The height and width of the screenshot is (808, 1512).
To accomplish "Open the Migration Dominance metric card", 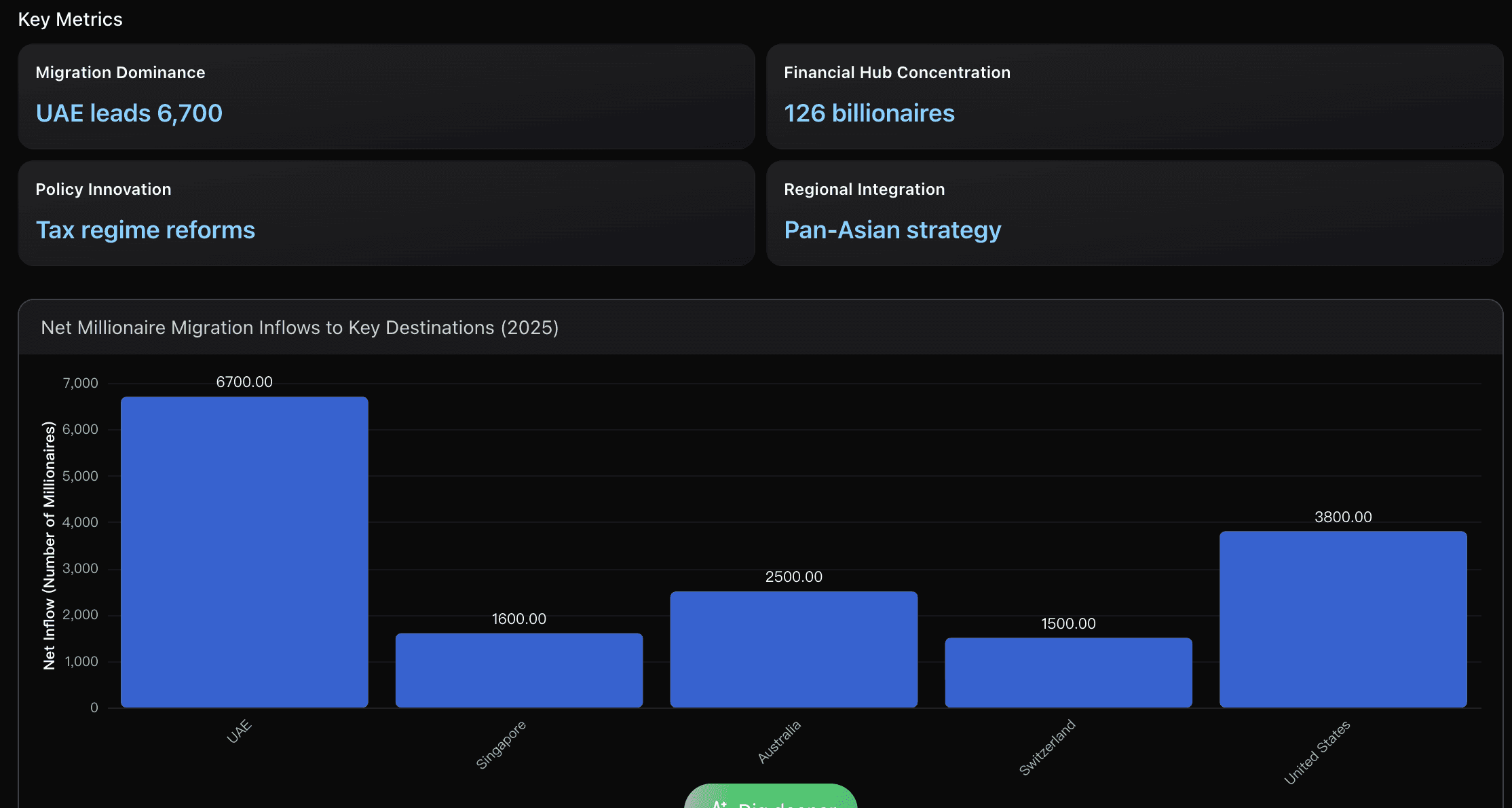I will coord(386,96).
